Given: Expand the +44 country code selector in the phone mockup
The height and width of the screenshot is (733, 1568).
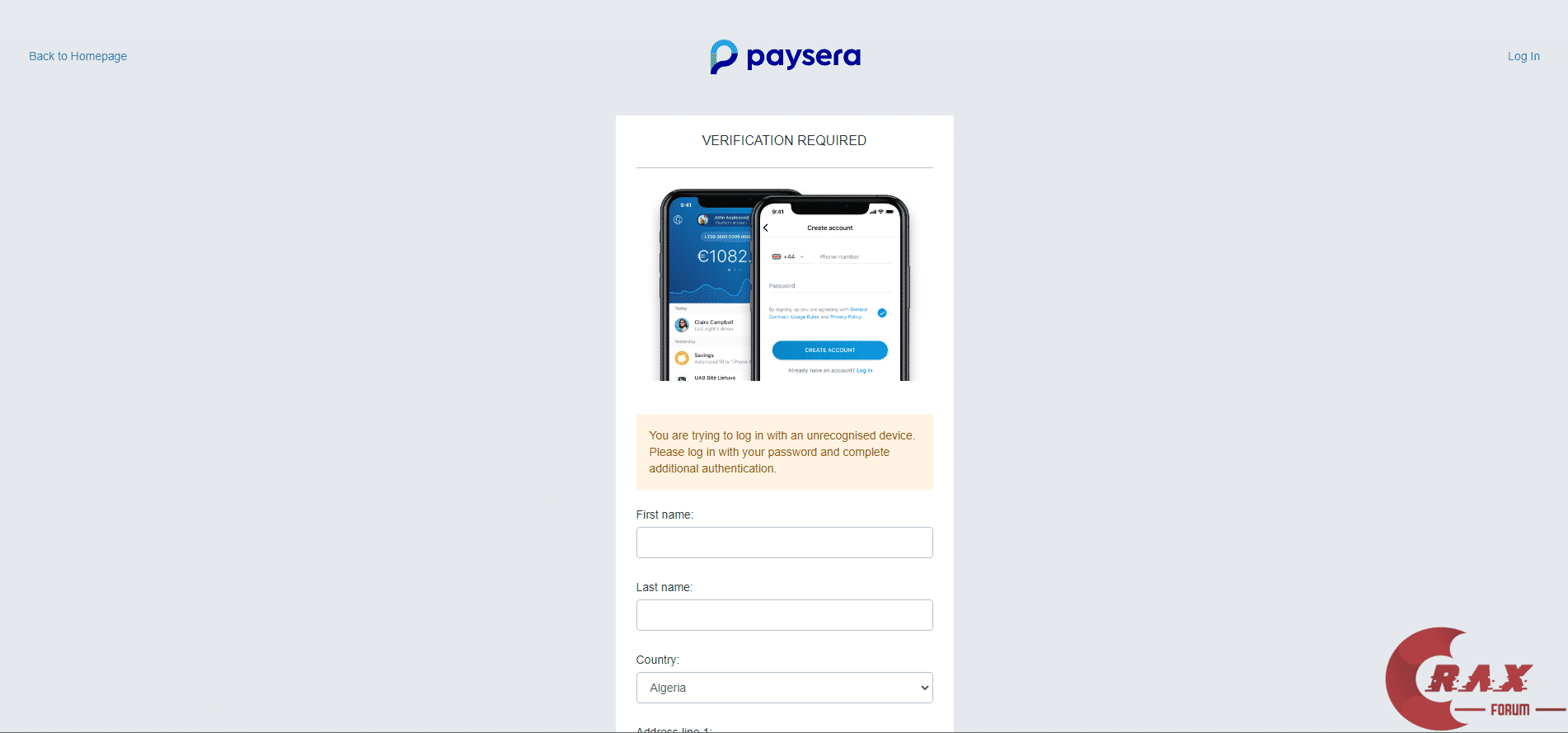Looking at the screenshot, I should tap(790, 257).
